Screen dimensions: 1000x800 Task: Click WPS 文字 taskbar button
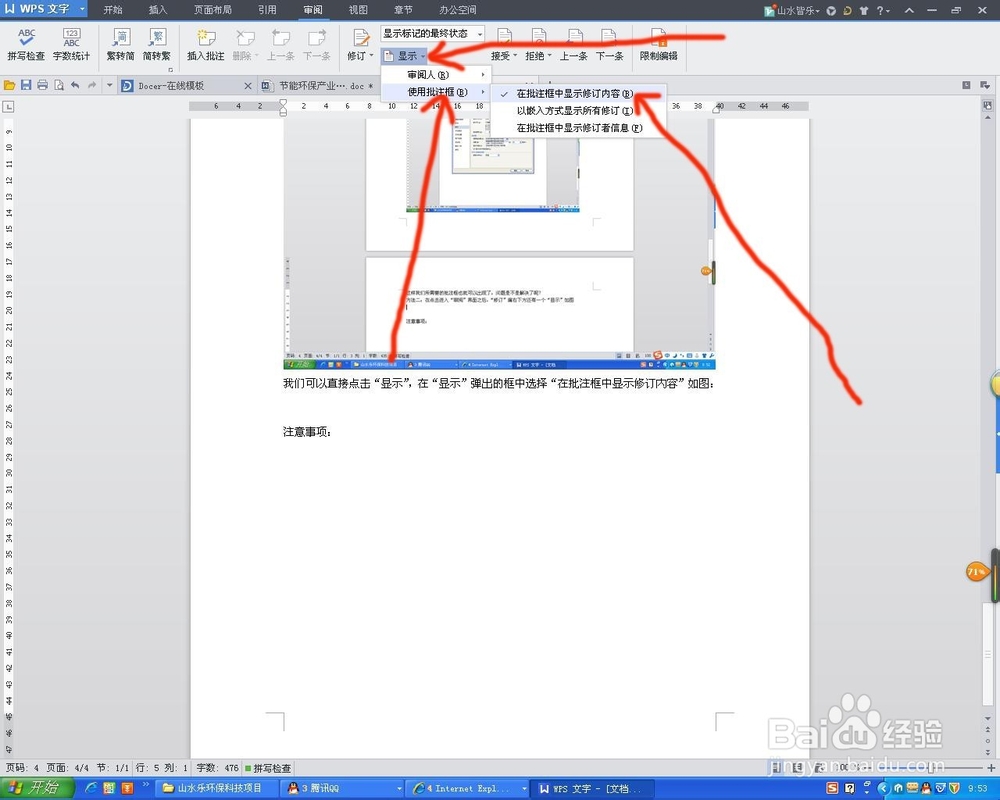pos(593,789)
